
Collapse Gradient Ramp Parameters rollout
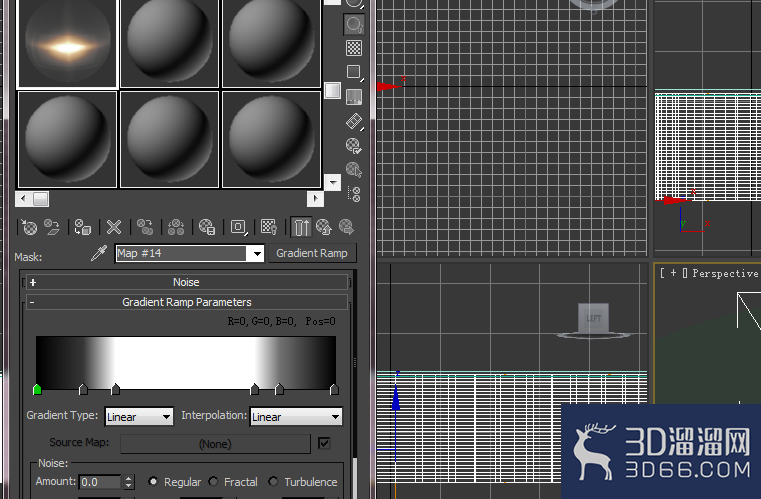187,302
